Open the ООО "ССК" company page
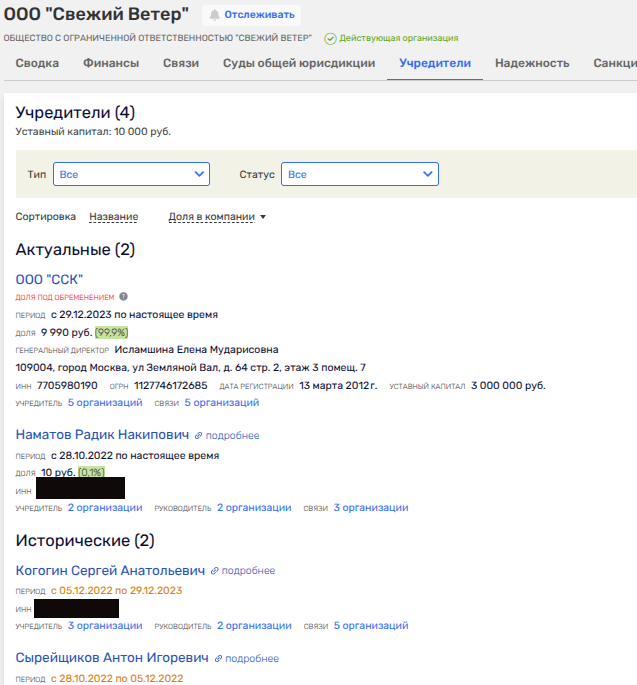This screenshot has height=685, width=637. point(49,279)
